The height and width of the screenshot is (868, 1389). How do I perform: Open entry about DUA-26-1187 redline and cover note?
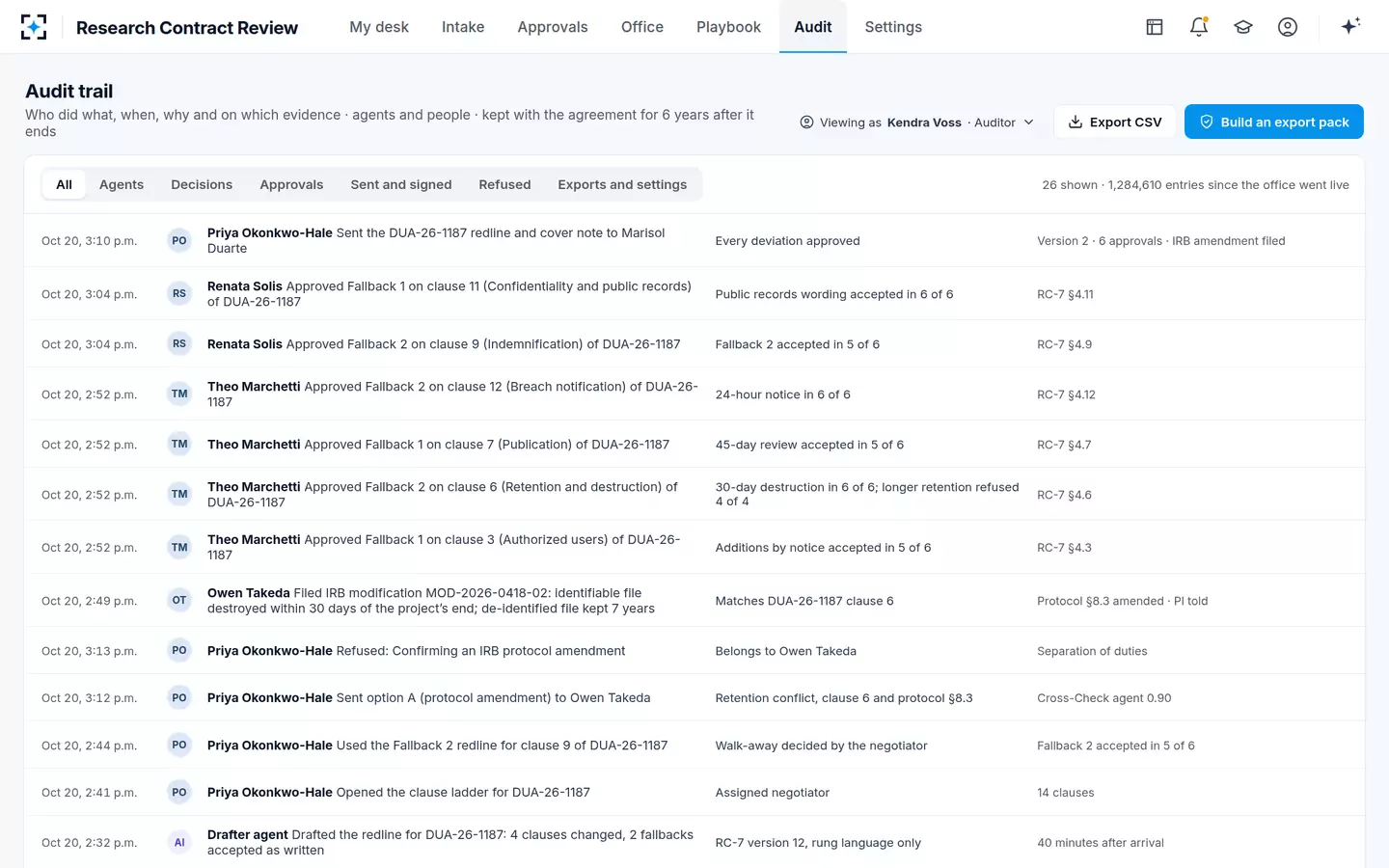tap(694, 241)
